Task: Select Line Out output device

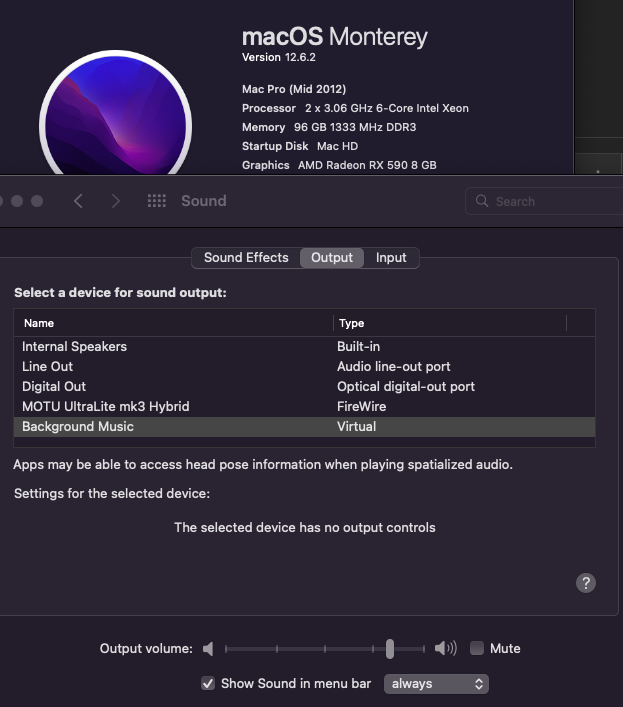Action: [304, 366]
